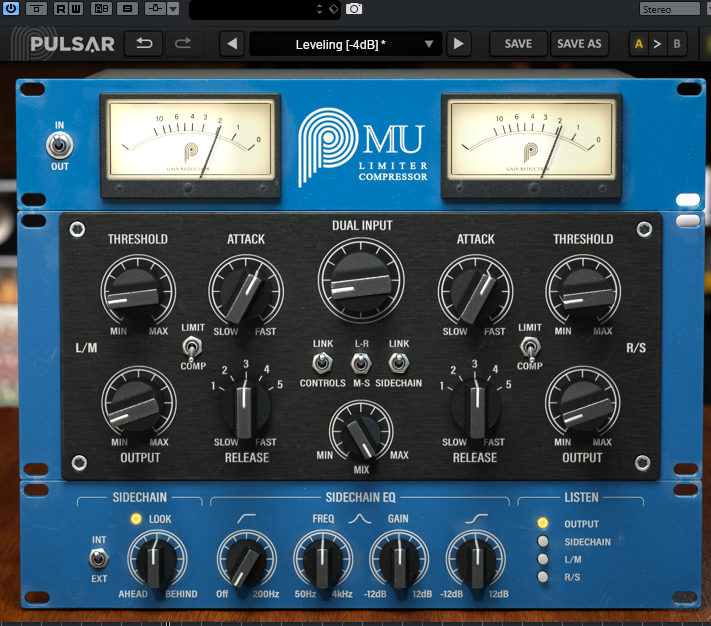The width and height of the screenshot is (711, 626).
Task: Click the sidechain high-pass Off/200Hz knob
Action: pyautogui.click(x=246, y=560)
